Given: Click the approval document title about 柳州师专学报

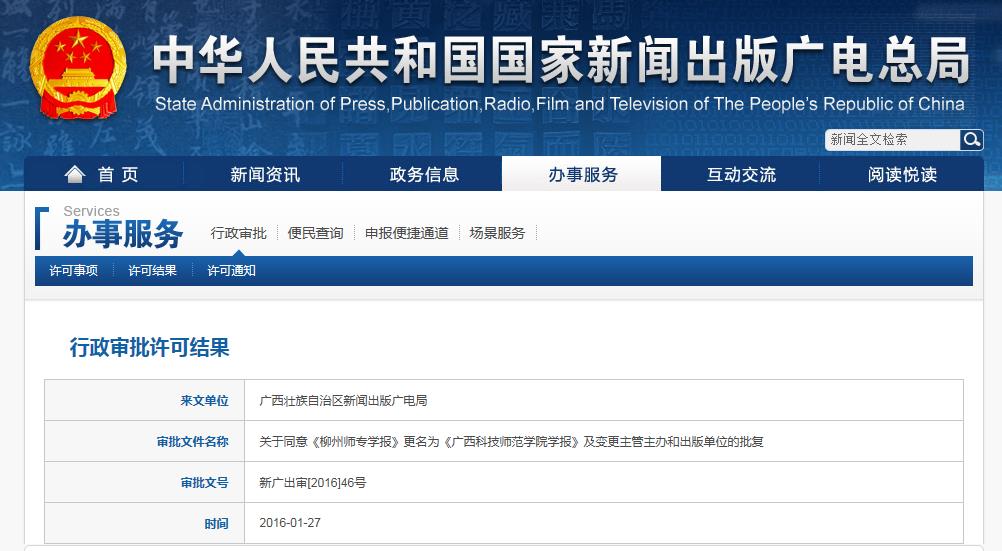Looking at the screenshot, I should 511,442.
